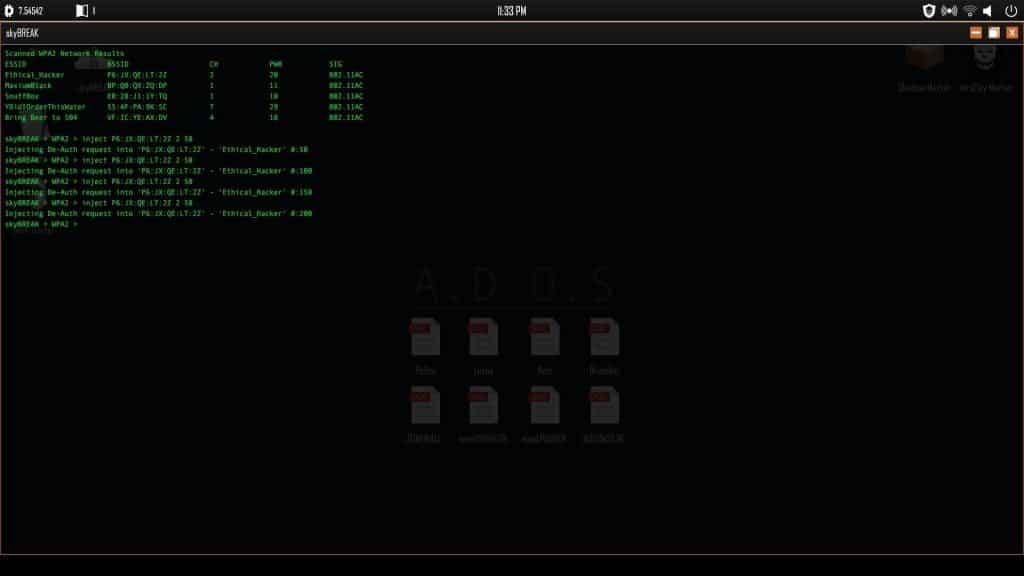Click the De-Auth injection line ending #:50
The image size is (1024, 576).
pyautogui.click(x=156, y=150)
